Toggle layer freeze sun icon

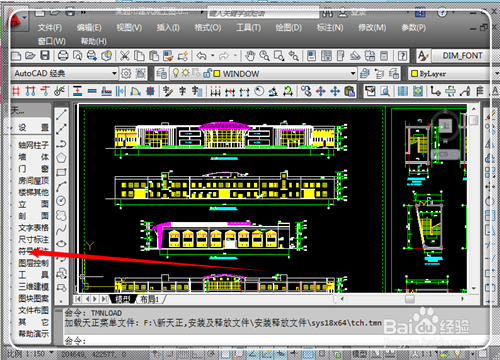pyautogui.click(x=185, y=73)
